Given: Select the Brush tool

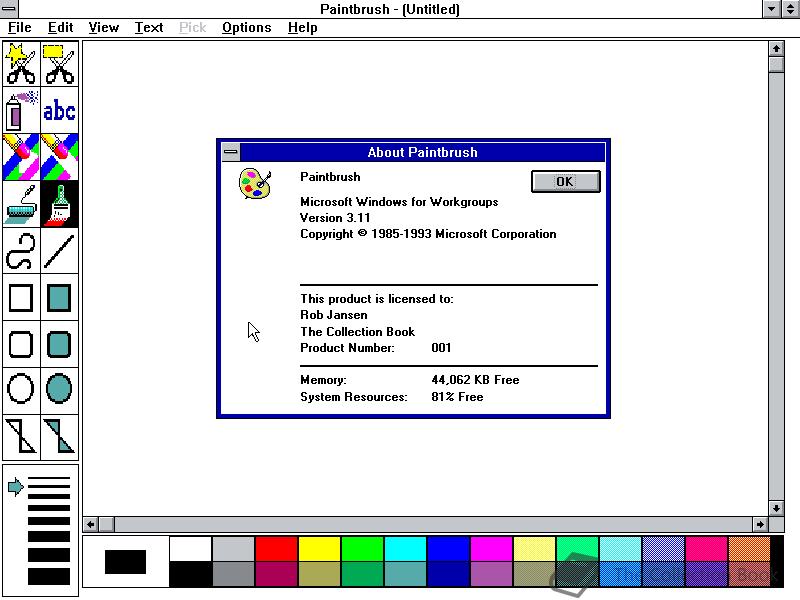Looking at the screenshot, I should pos(59,204).
